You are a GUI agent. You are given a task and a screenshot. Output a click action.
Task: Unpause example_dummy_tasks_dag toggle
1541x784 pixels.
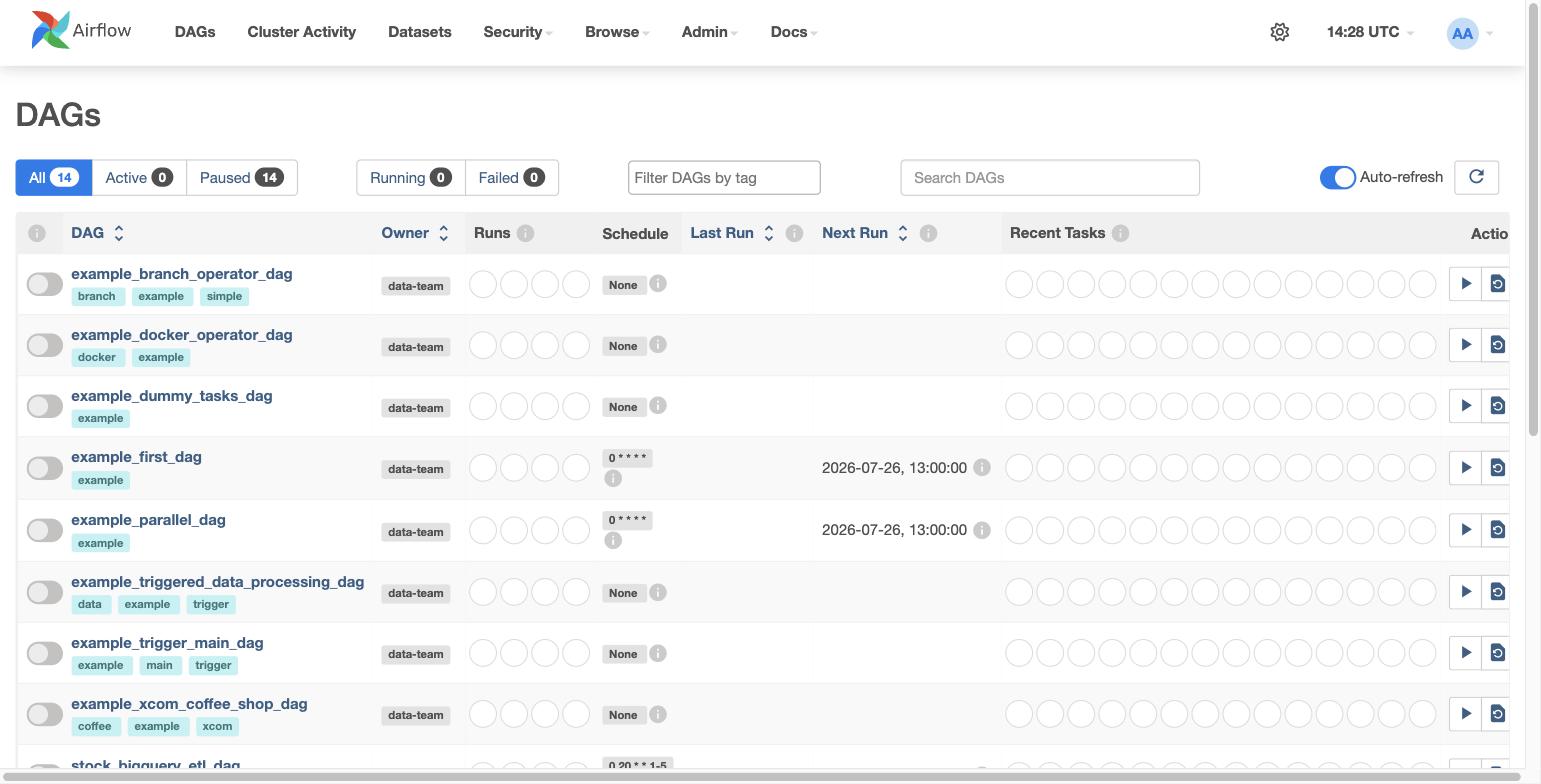coord(45,406)
